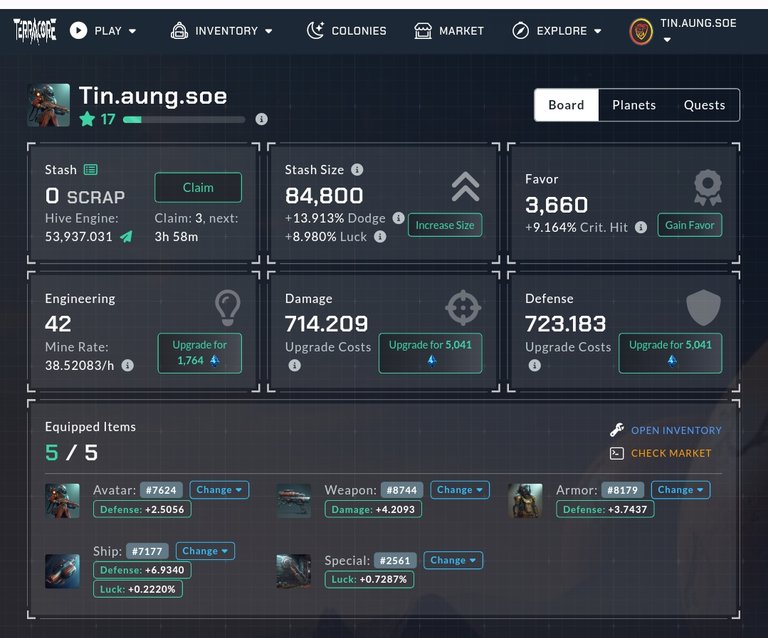Click the Avatar #7624 ID tag
This screenshot has width=768, height=638.
tap(161, 490)
